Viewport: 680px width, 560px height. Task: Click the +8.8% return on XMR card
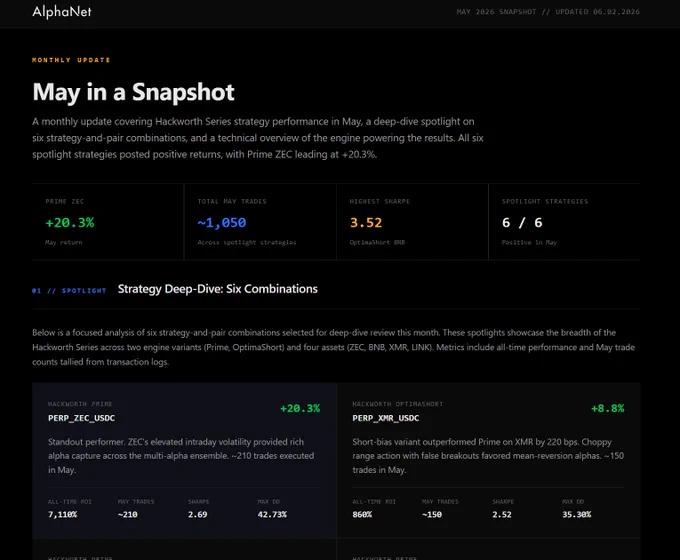point(608,408)
